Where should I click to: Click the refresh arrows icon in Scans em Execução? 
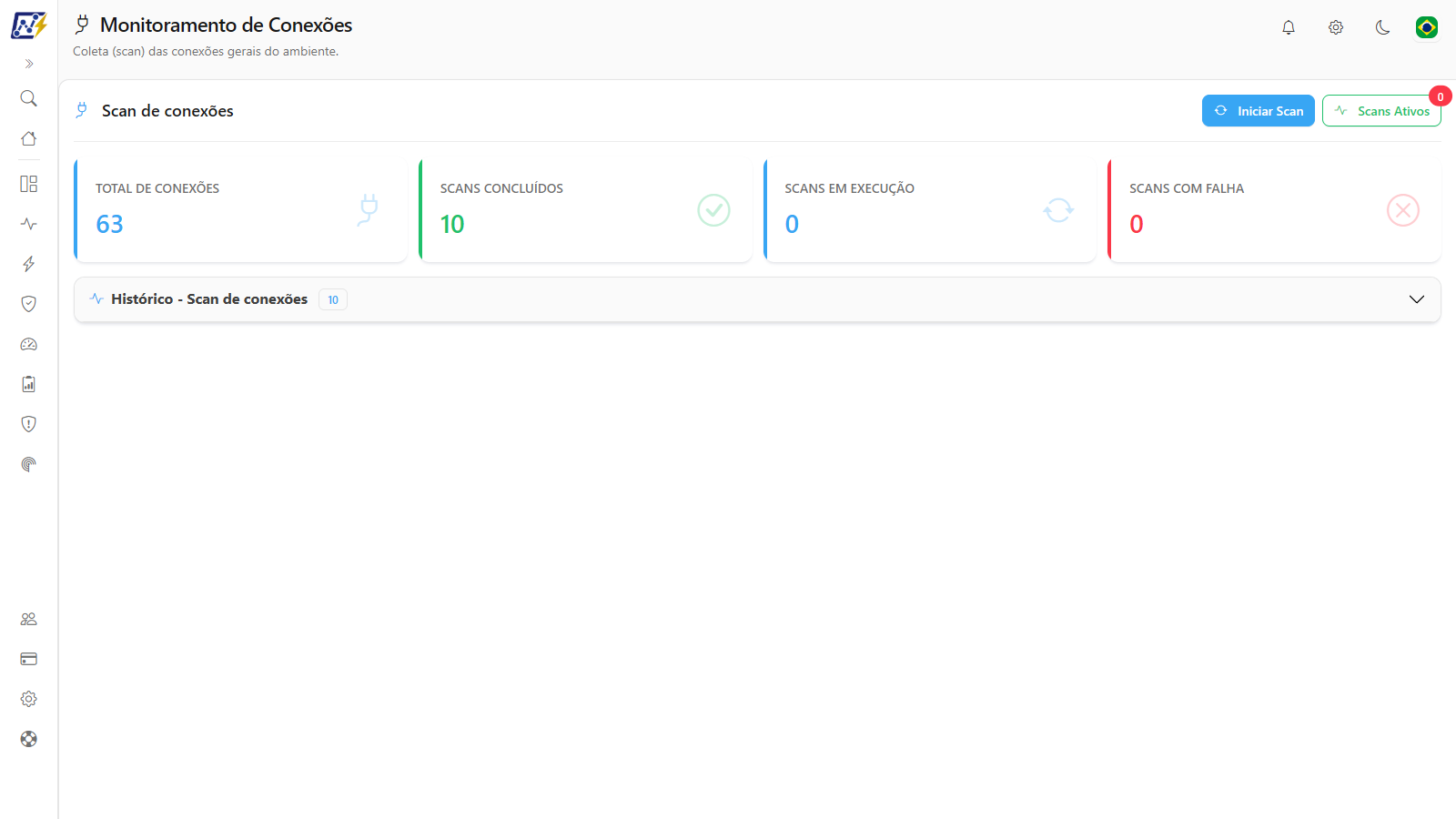click(x=1058, y=210)
